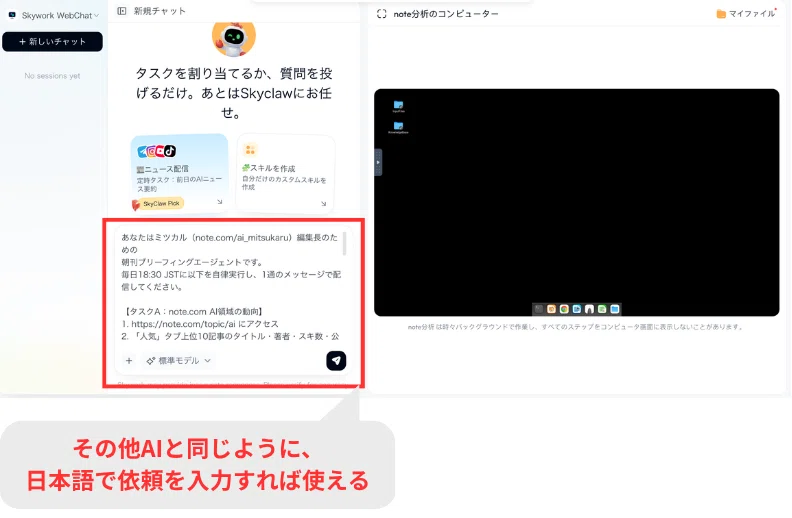Click the arrow on ニュース配信 card
Screen dimensions: 792x518
pos(220,202)
